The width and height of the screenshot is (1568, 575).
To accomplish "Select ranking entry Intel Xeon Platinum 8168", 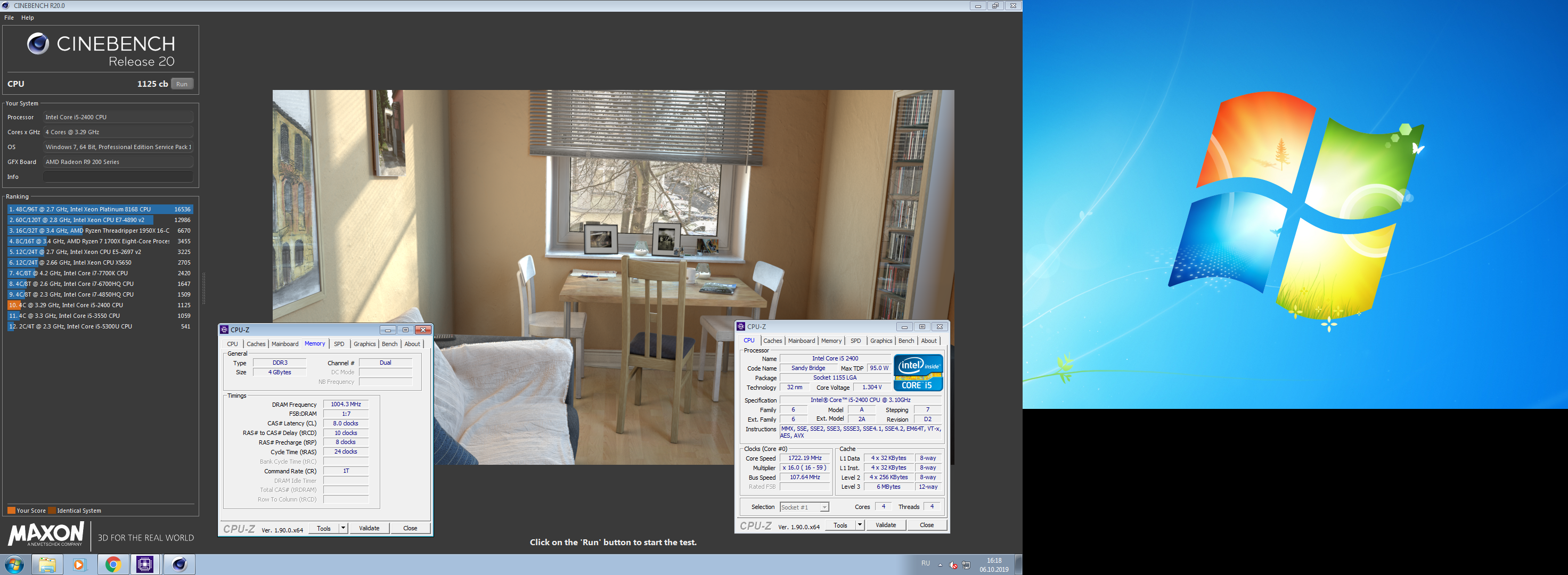I will [x=100, y=209].
